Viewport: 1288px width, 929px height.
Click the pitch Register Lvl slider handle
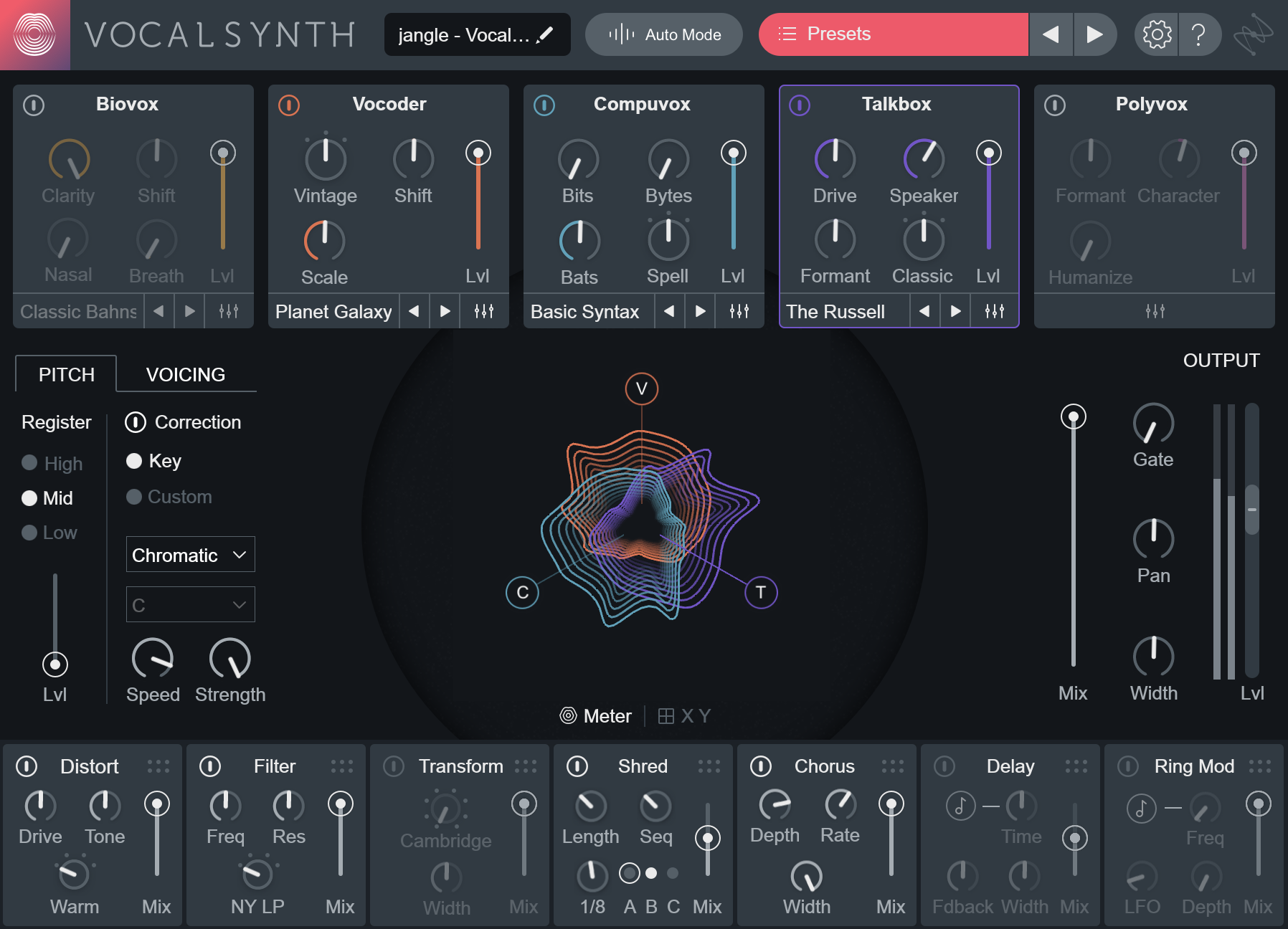coord(55,664)
